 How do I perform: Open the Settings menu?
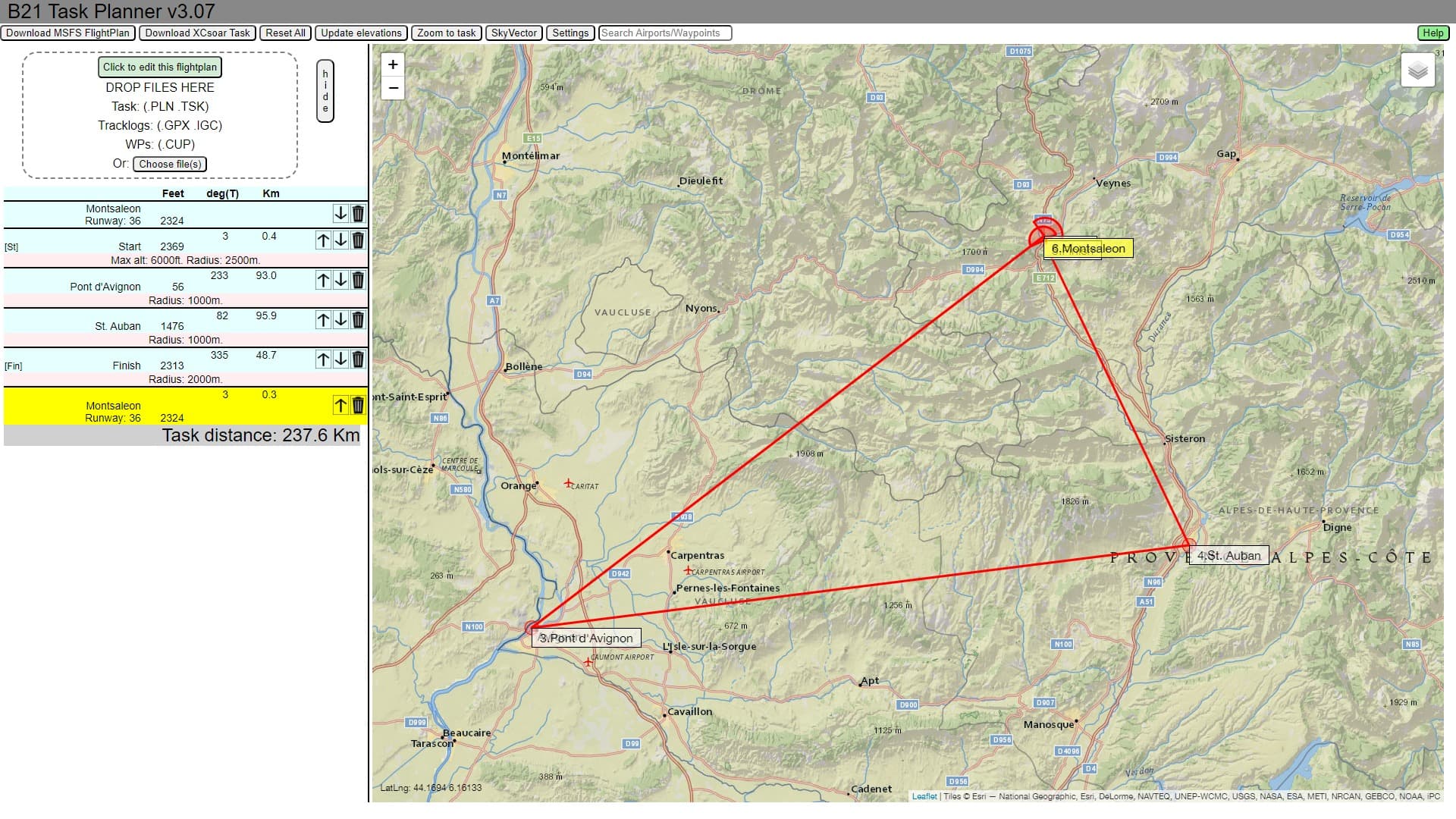coord(570,33)
